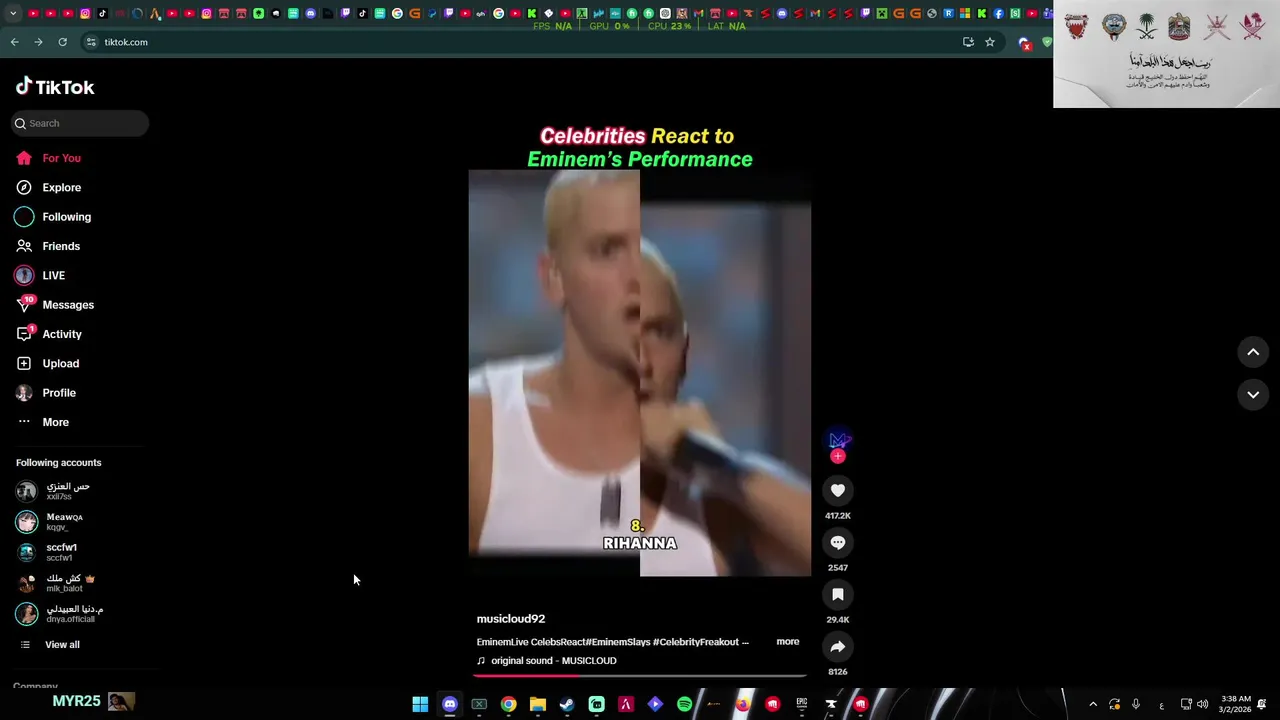Open Spotify from the taskbar
1280x720 pixels.
click(684, 704)
